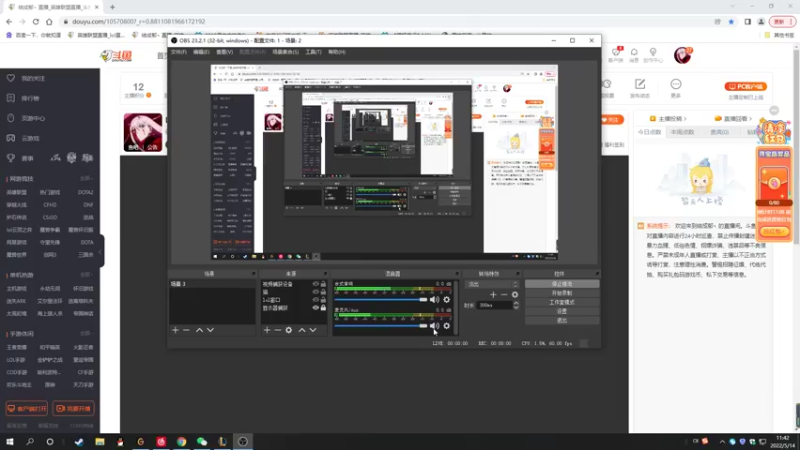The width and height of the screenshot is (800, 450).
Task: Open transition properties gear icon
Action: pos(515,294)
